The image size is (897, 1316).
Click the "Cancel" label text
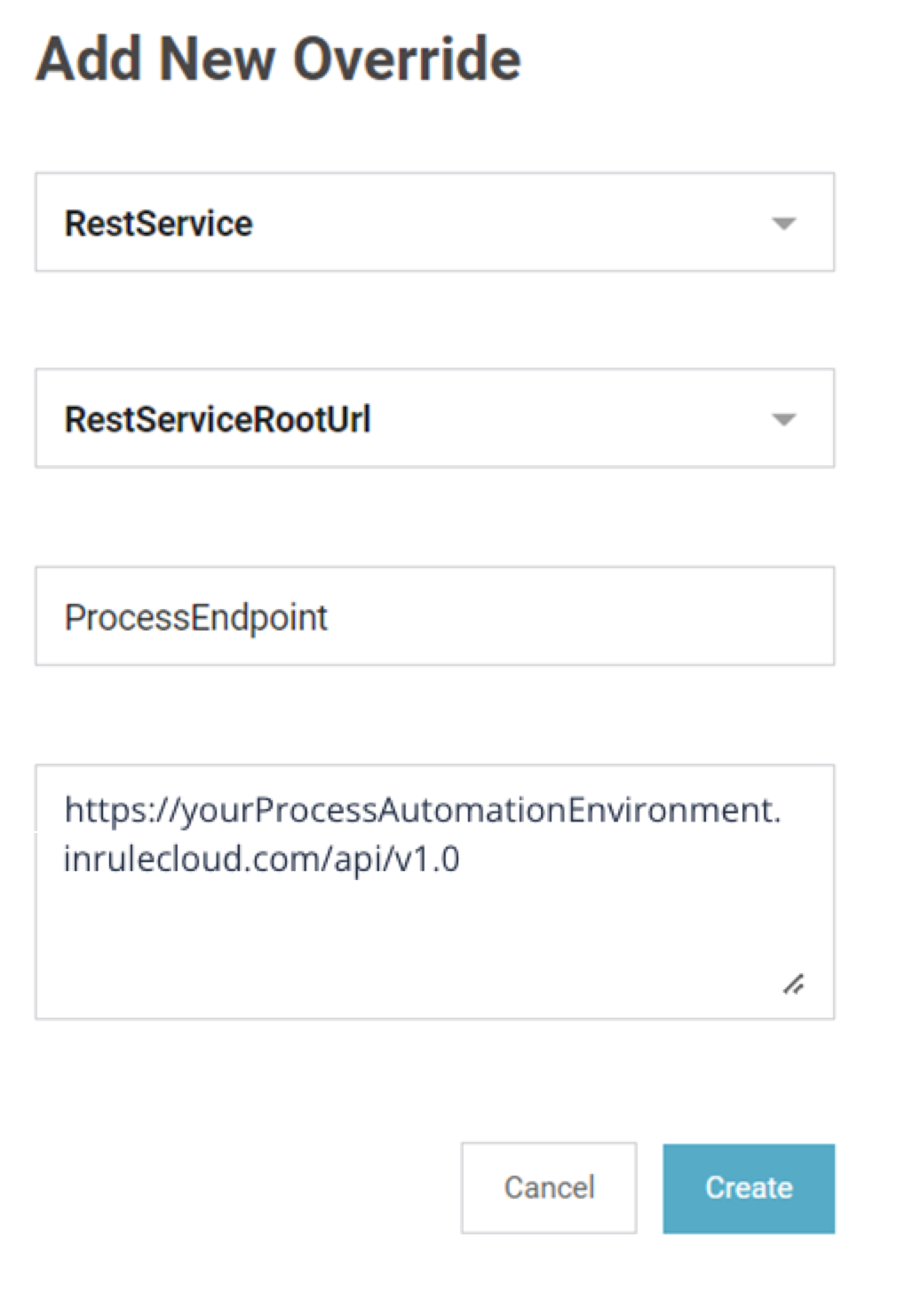tap(549, 1188)
